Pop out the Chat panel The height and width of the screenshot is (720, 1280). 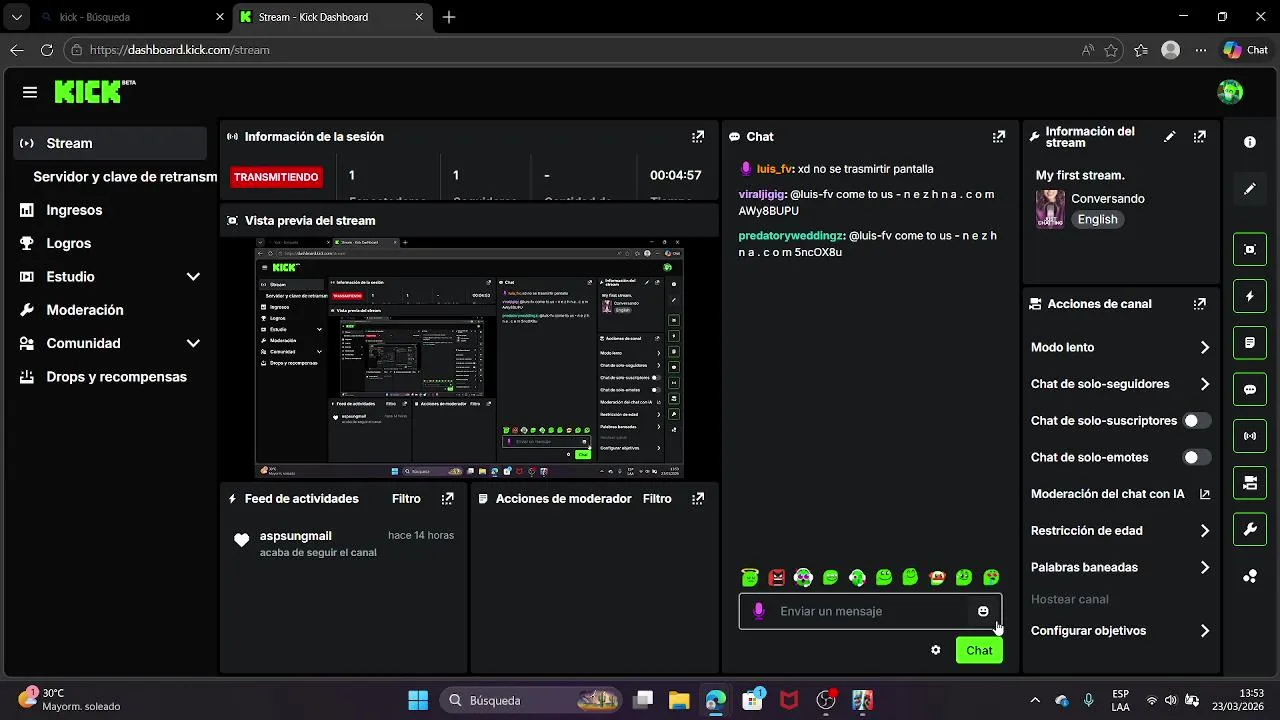coord(998,137)
